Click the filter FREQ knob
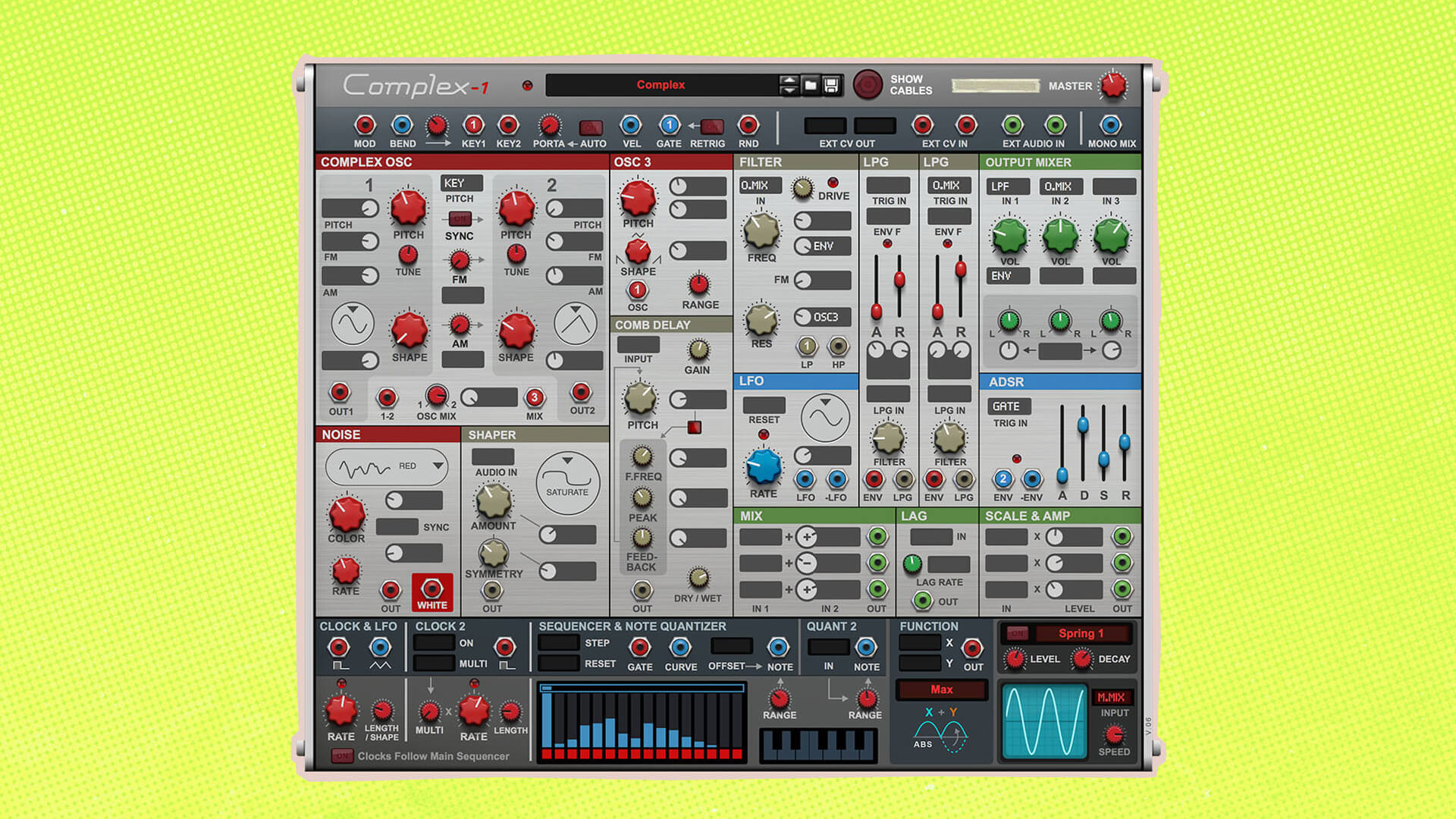1456x819 pixels. pos(761,231)
